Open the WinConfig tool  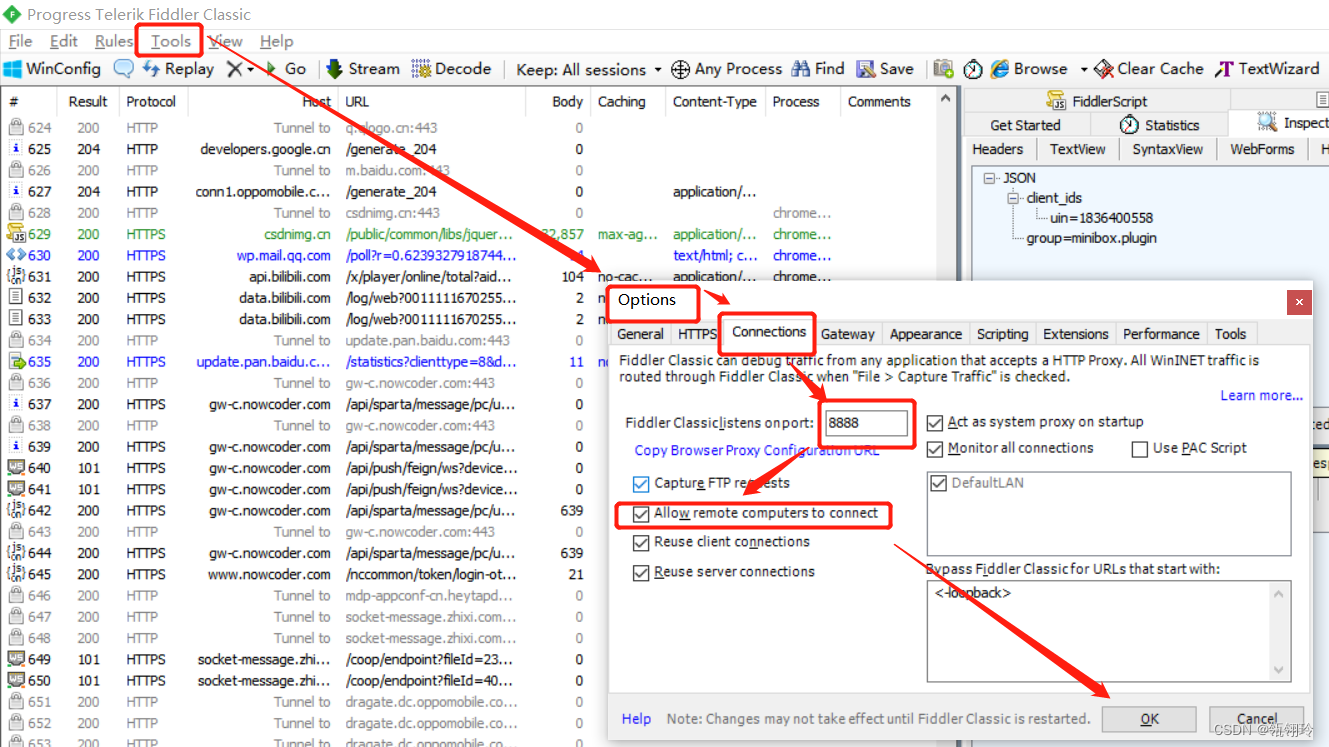click(52, 69)
